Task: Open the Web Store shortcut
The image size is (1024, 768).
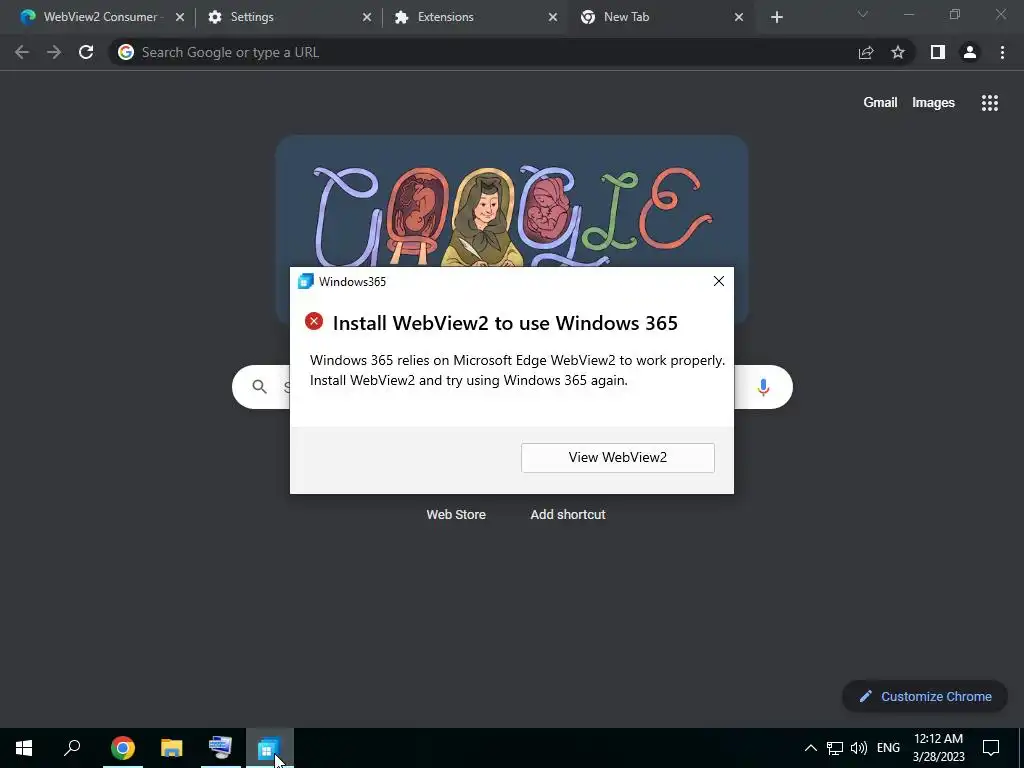Action: tap(456, 515)
